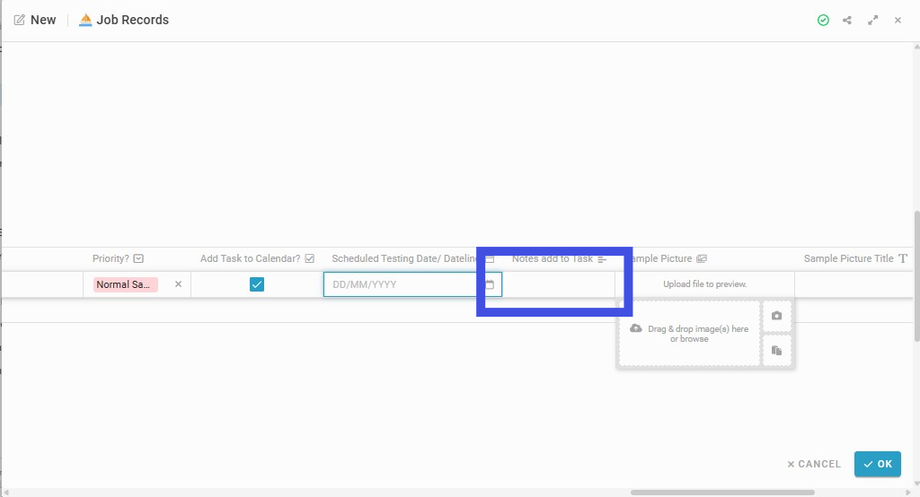
Task: Click the Notes add to Task column text icon
Action: pyautogui.click(x=602, y=259)
